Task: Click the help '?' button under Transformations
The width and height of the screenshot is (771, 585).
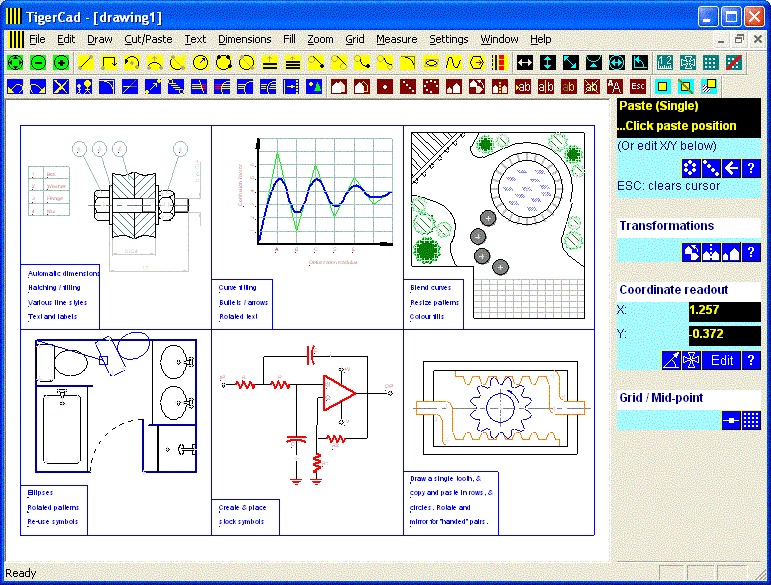Action: (751, 253)
